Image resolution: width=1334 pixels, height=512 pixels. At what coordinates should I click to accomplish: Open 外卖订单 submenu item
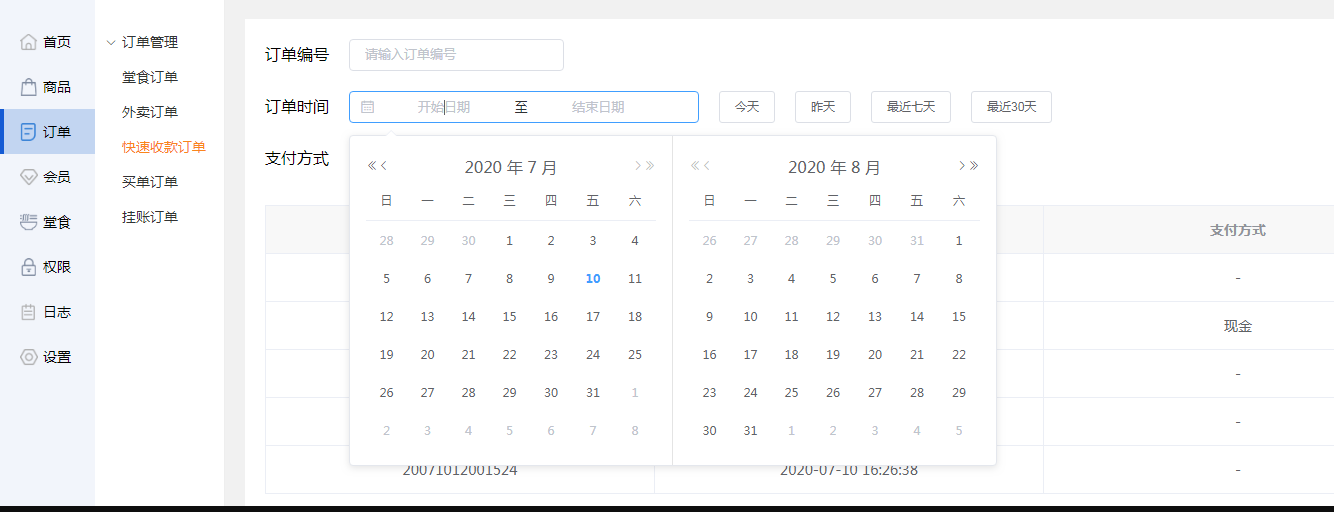(x=150, y=112)
